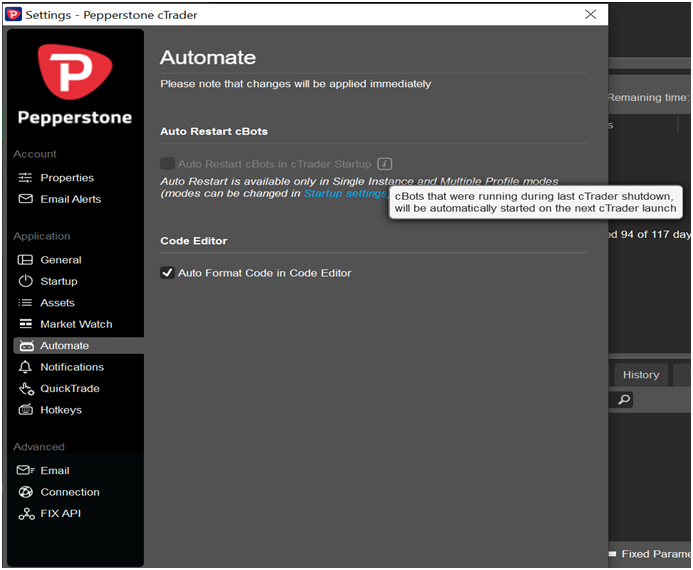The image size is (693, 570).
Task: Click the Email Alerts envelope icon
Action: pyautogui.click(x=25, y=199)
